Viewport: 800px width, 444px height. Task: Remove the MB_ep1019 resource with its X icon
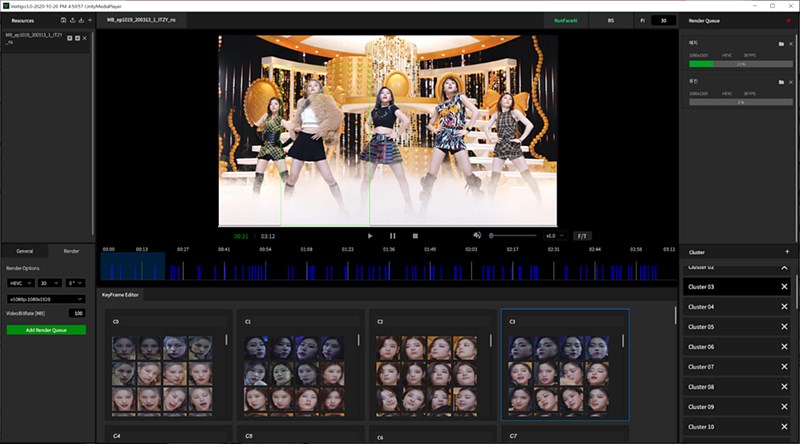[x=85, y=38]
